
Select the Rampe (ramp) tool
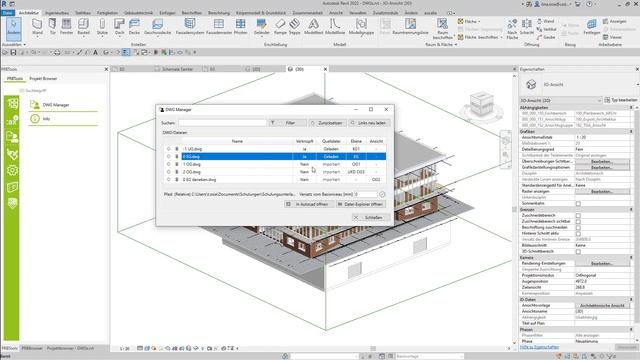coord(280,27)
